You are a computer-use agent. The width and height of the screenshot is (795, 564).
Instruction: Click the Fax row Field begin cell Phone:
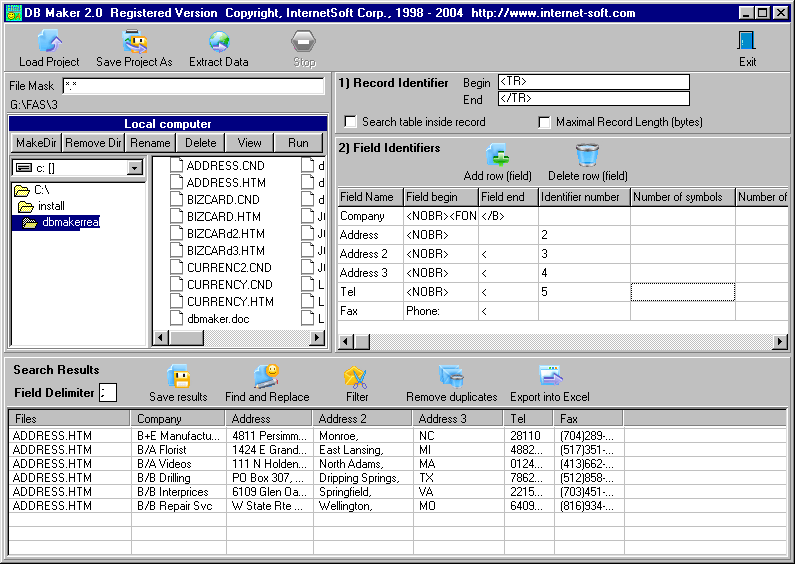(441, 311)
